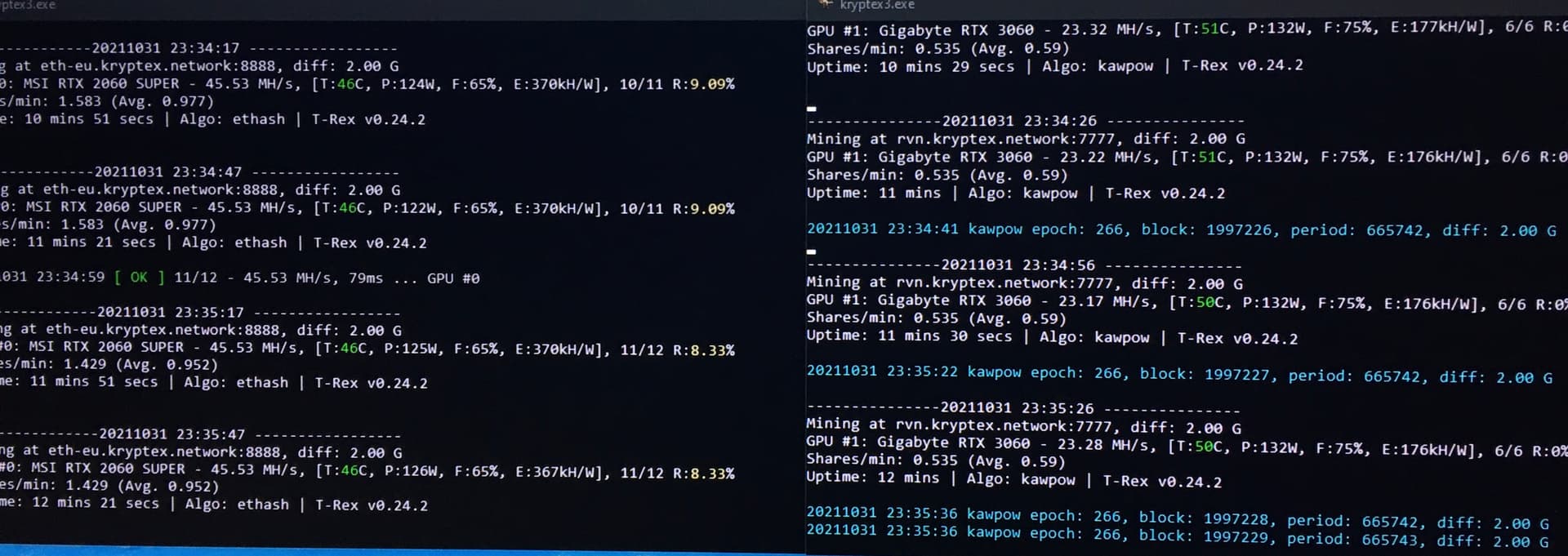Select the 20211031 23:34:47 timestamp separator line
The width and height of the screenshot is (1568, 556).
(199, 172)
